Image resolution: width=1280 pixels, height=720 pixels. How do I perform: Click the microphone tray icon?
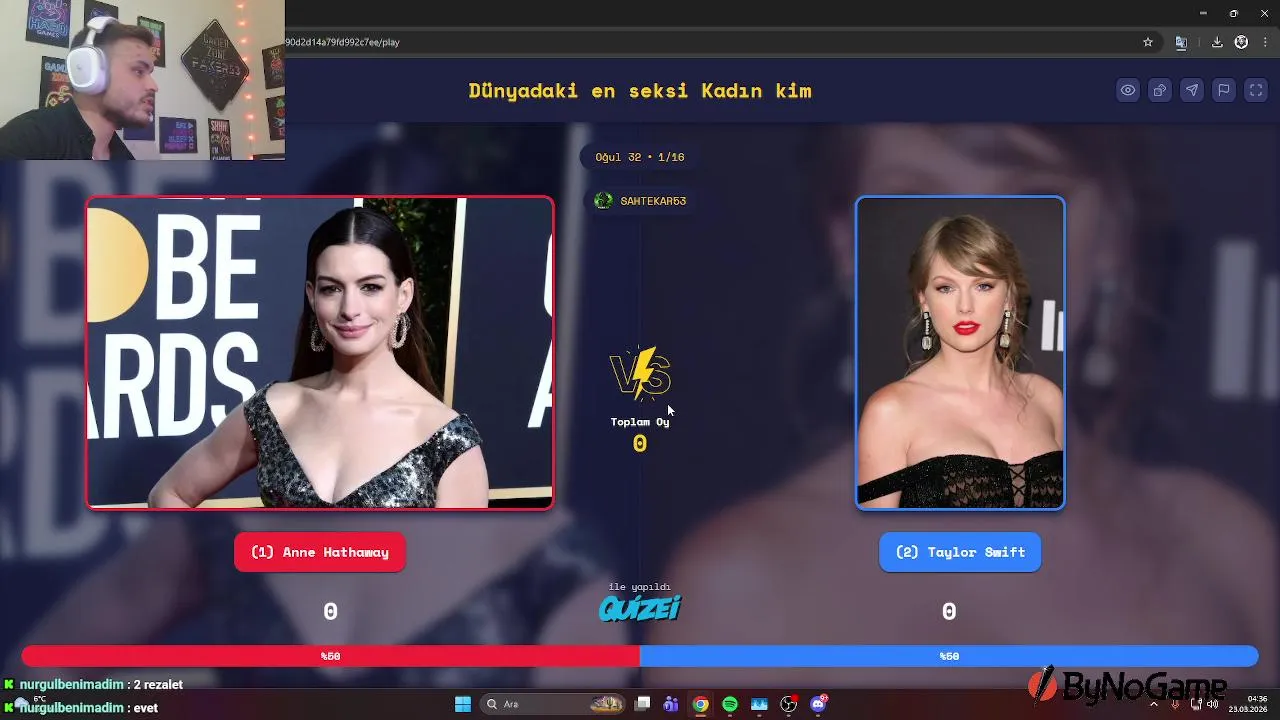1175,704
